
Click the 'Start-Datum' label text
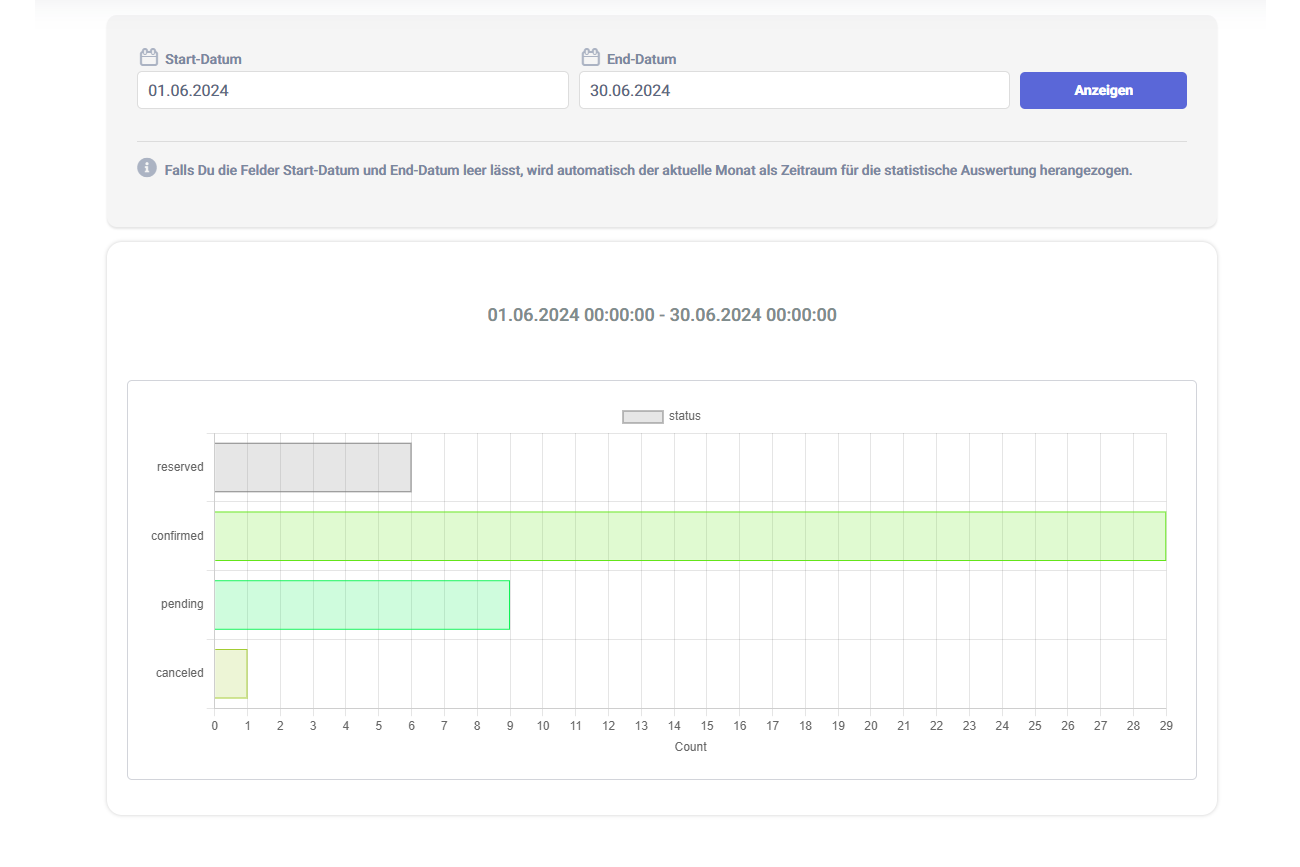203,59
